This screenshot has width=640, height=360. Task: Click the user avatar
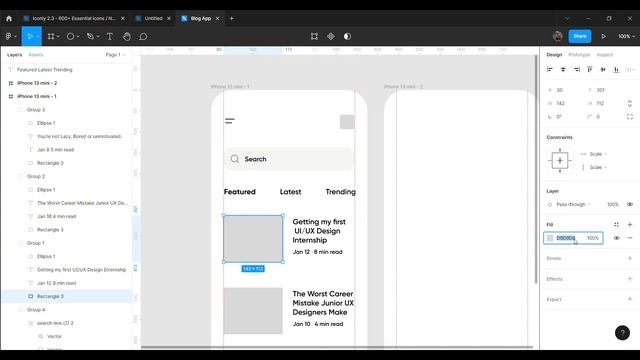(558, 36)
